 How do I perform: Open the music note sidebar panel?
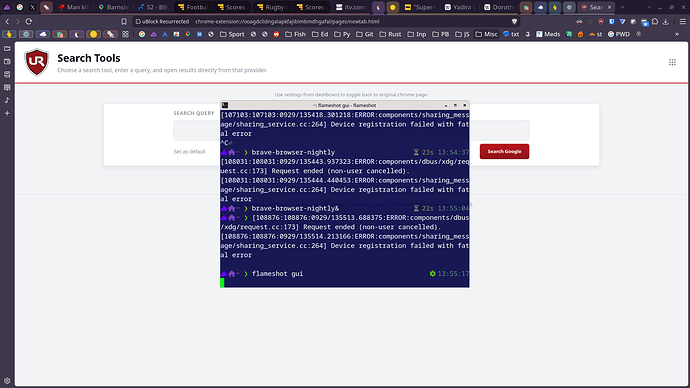click(x=7, y=100)
